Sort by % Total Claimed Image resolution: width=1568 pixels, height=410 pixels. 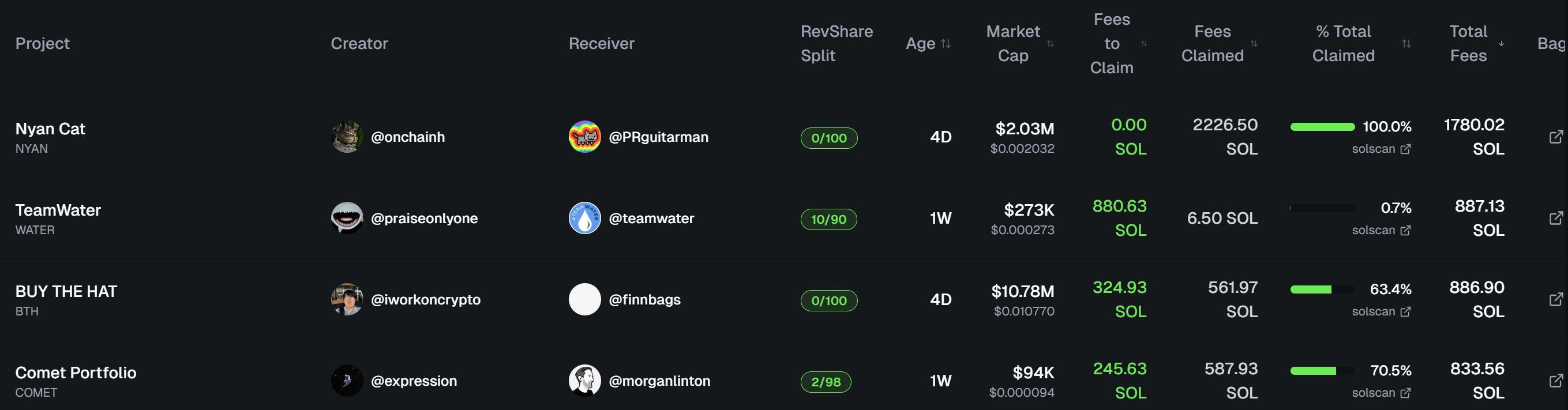1406,44
